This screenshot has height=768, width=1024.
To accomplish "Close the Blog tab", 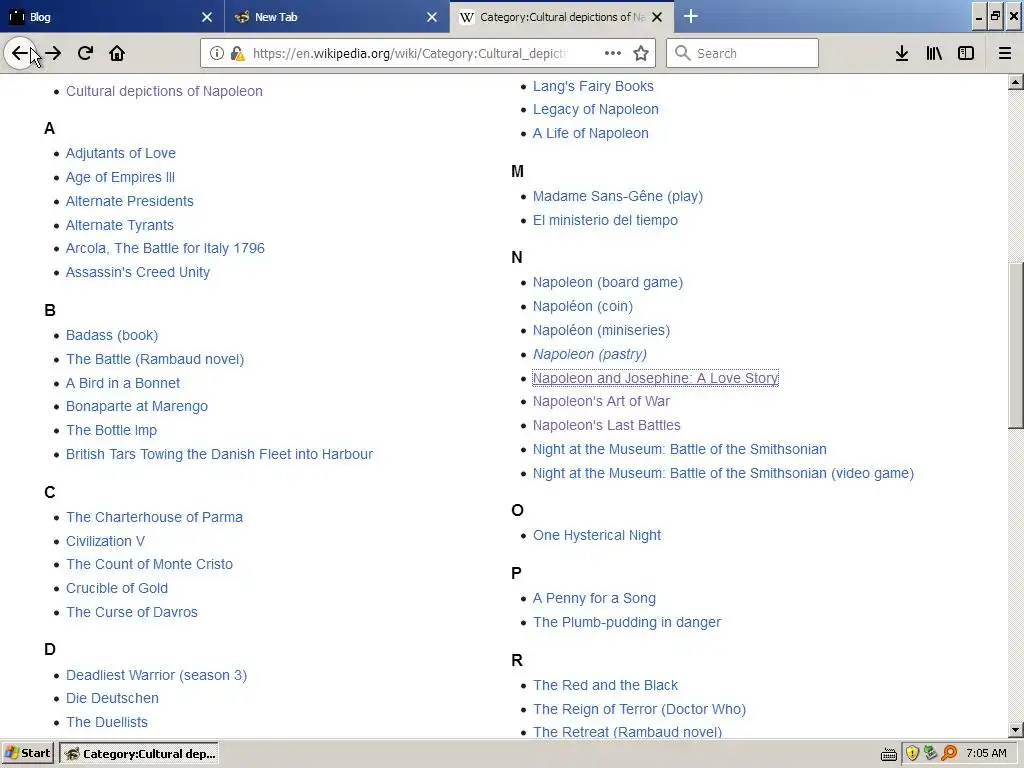I will (207, 17).
